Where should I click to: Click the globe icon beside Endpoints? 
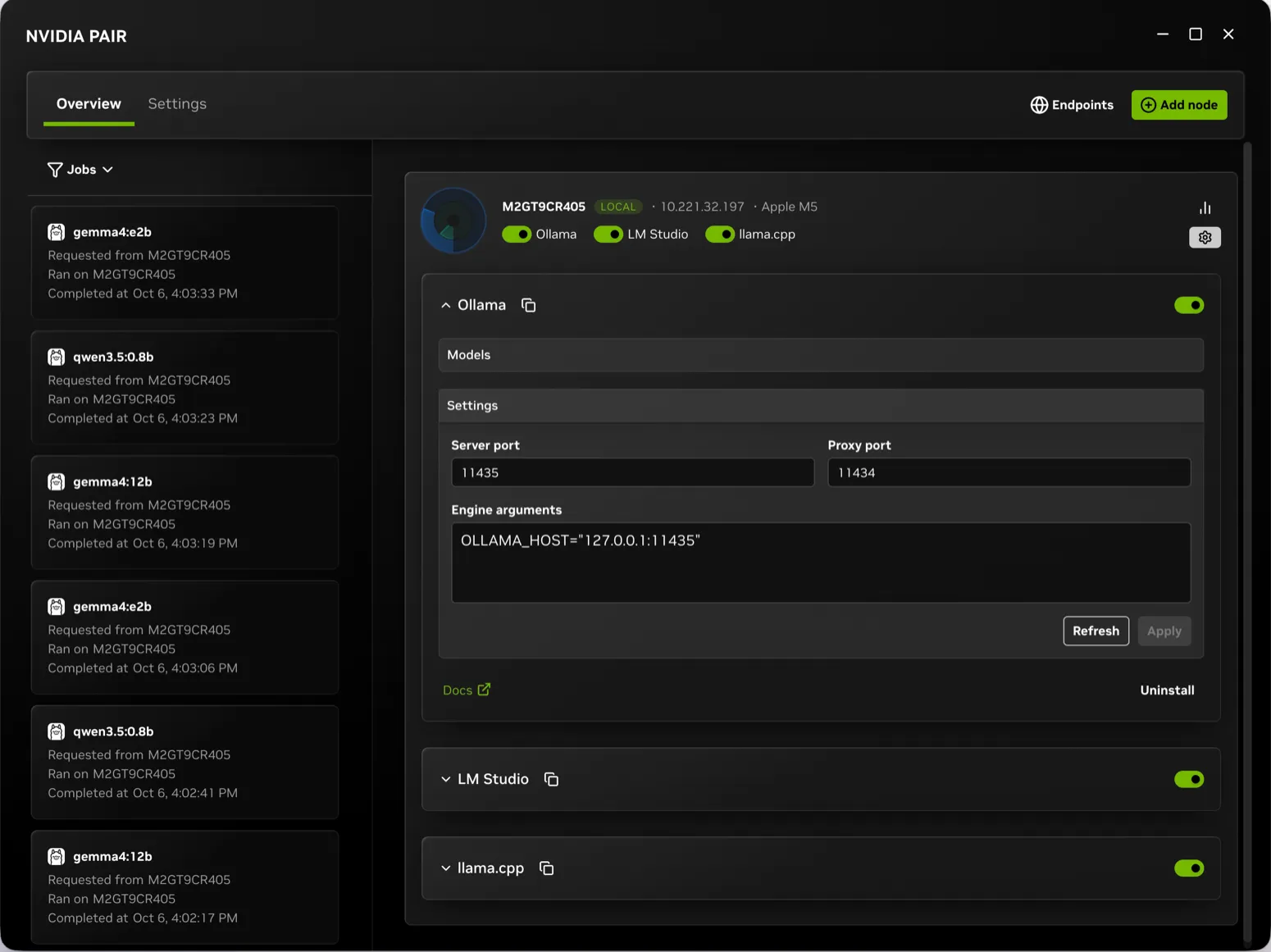click(x=1039, y=105)
